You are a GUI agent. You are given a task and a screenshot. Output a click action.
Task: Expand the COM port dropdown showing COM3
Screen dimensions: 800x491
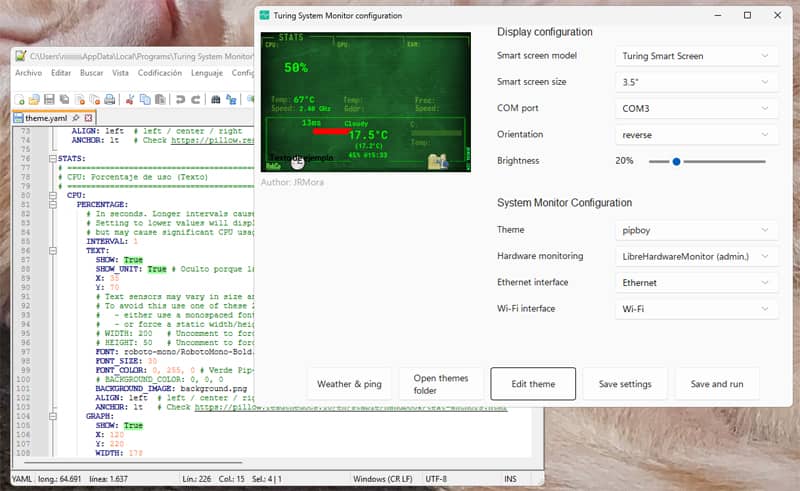(696, 109)
